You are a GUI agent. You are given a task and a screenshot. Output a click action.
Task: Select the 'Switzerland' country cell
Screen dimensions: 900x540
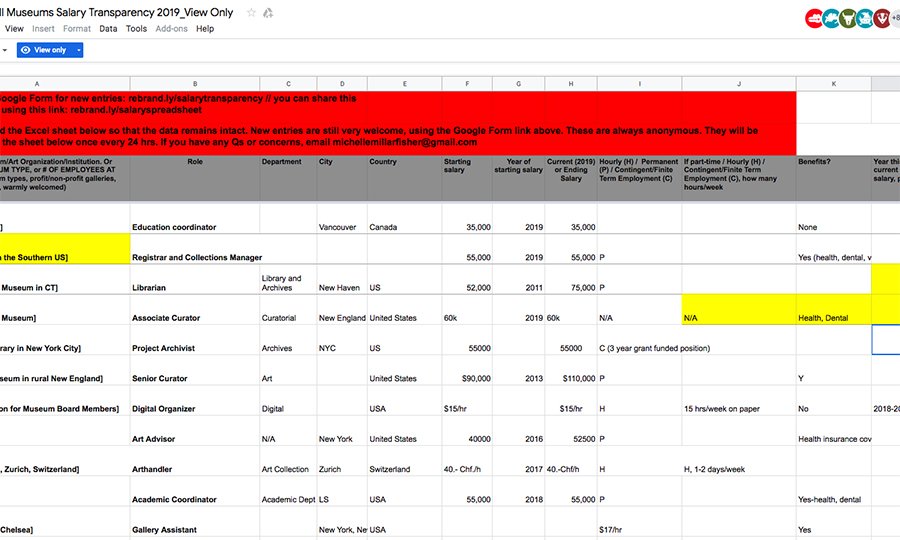pos(405,461)
